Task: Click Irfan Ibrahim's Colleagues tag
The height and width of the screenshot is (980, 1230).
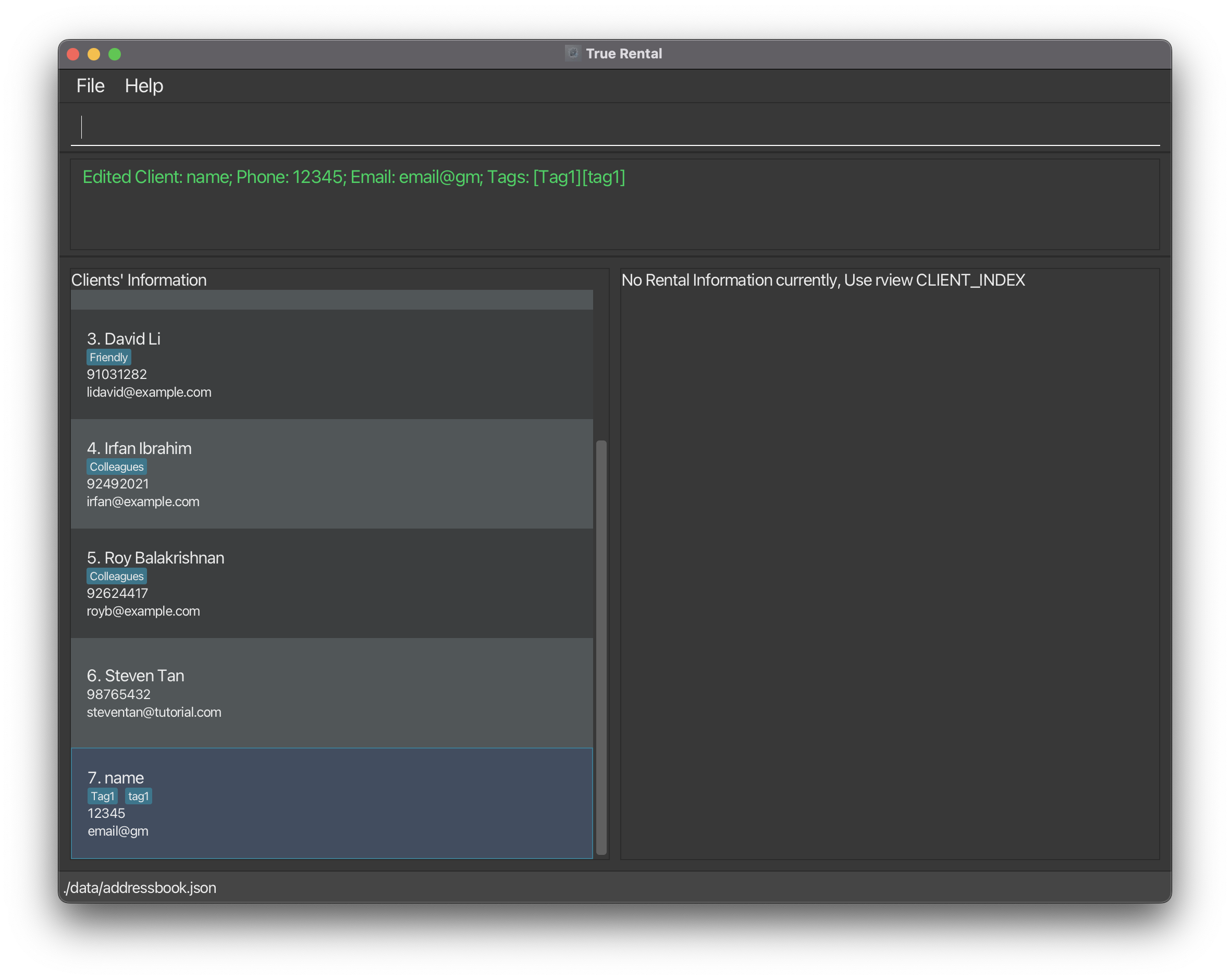Action: [116, 467]
